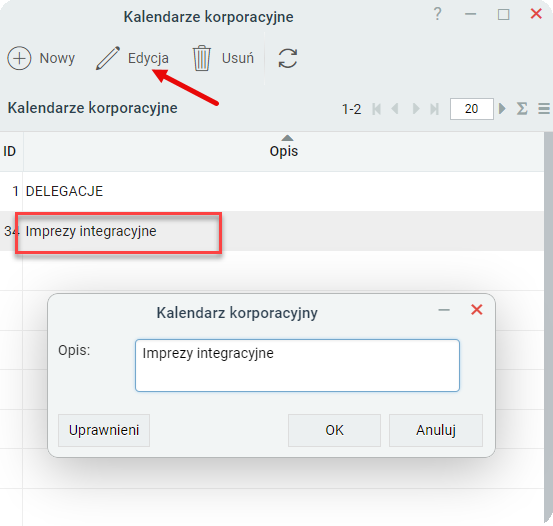The width and height of the screenshot is (553, 526).
Task: Click the Edycja pencil icon
Action: click(x=108, y=58)
